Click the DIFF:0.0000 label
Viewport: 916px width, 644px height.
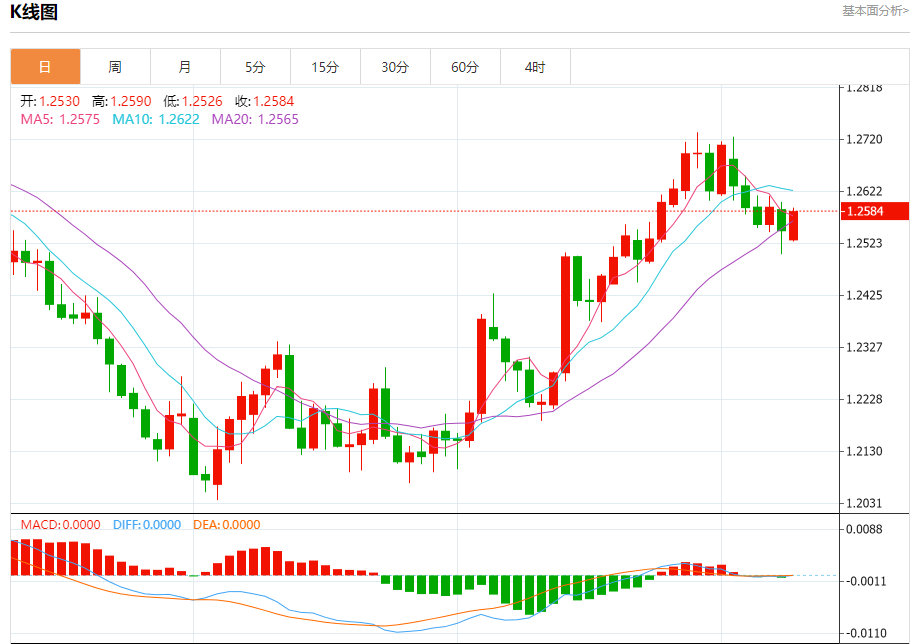(147, 525)
